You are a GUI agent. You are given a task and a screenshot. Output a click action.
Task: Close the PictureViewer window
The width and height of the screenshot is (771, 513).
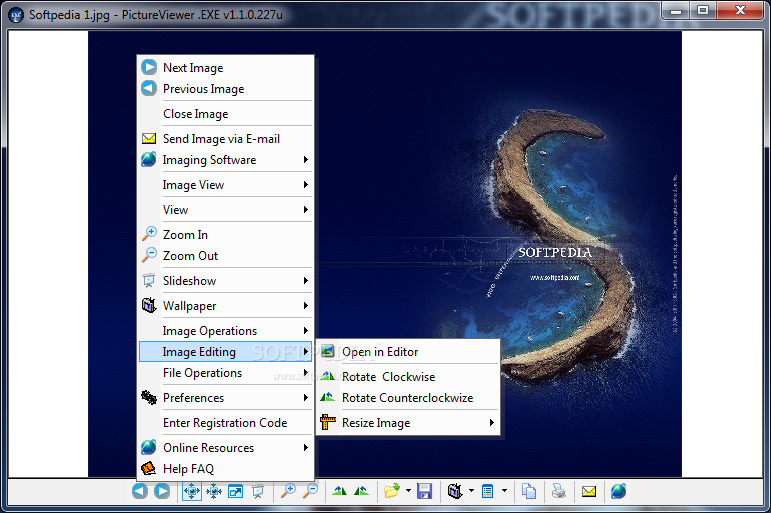740,11
